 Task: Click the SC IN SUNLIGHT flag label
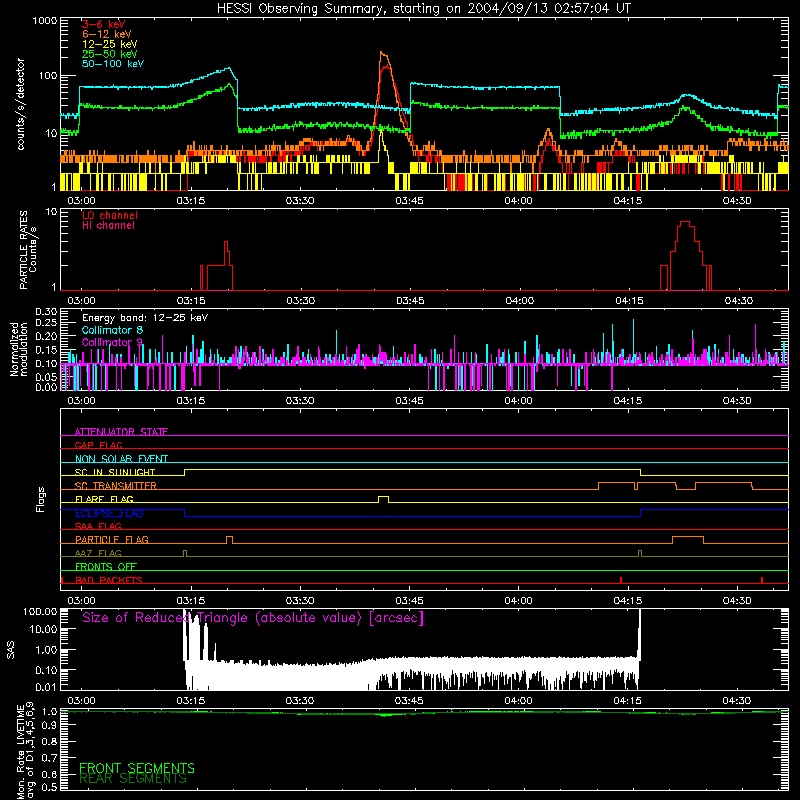pos(115,472)
